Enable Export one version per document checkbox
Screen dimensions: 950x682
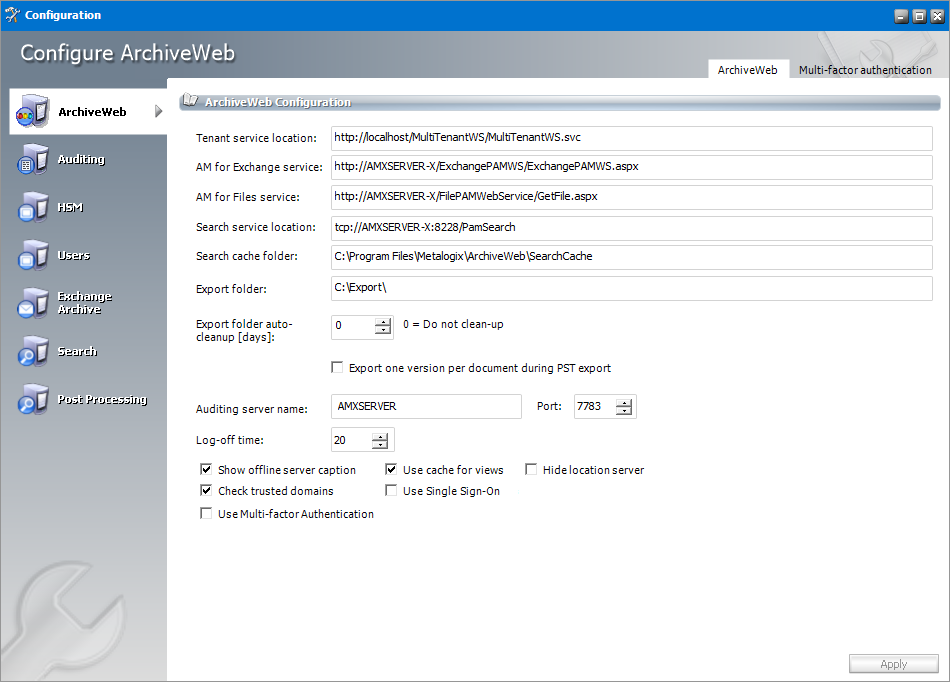click(x=337, y=368)
